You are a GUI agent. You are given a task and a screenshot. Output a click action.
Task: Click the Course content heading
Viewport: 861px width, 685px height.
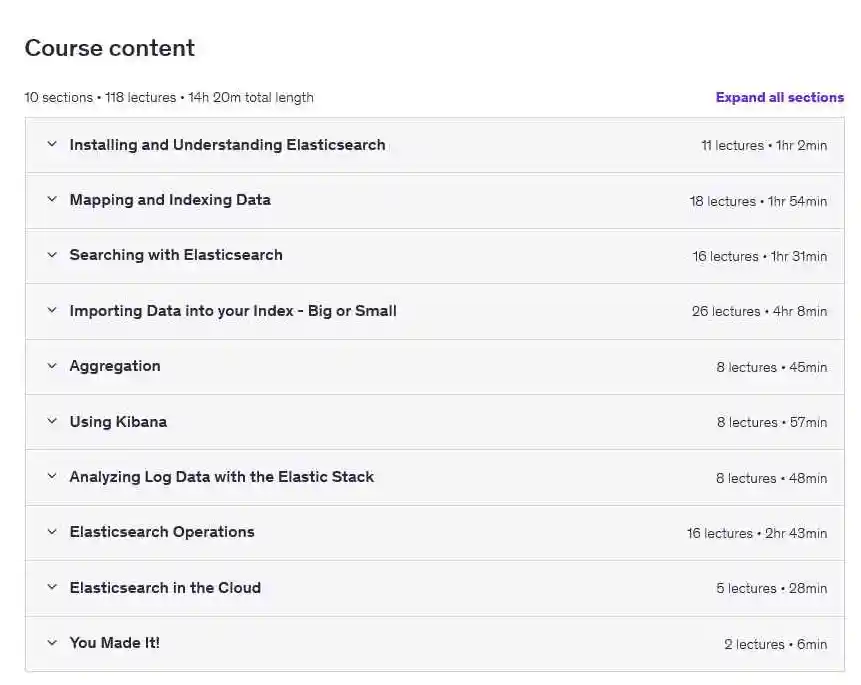110,48
